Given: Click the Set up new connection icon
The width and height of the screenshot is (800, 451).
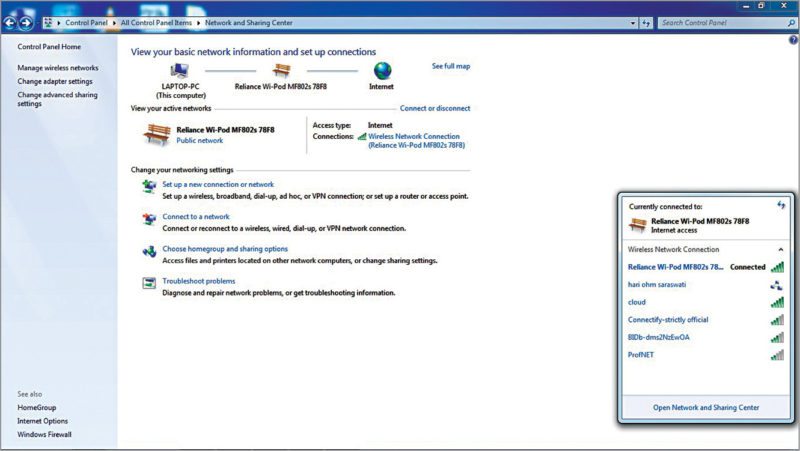Looking at the screenshot, I should 148,187.
